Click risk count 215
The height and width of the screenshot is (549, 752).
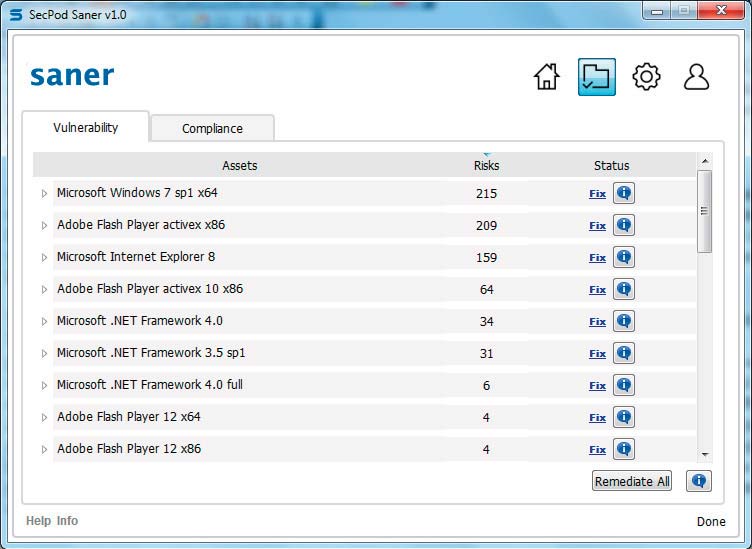tap(486, 194)
